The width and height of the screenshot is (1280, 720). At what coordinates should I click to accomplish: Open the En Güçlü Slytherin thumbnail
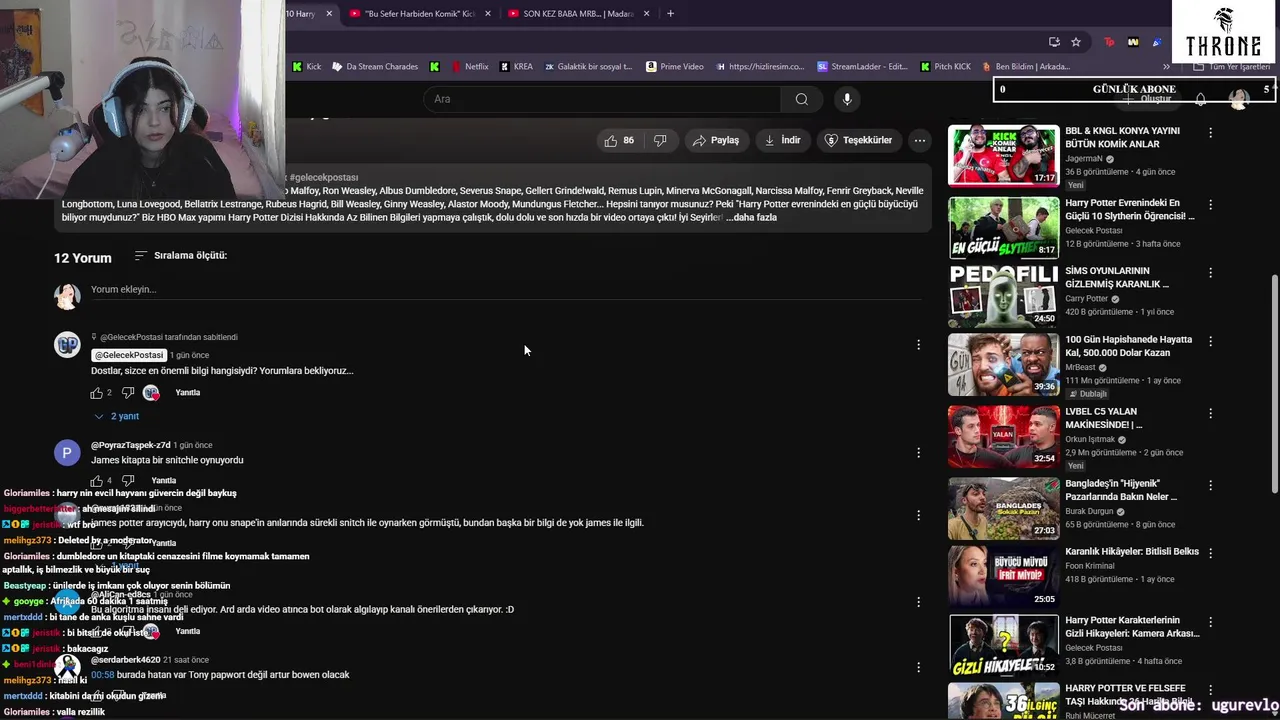(x=1003, y=227)
